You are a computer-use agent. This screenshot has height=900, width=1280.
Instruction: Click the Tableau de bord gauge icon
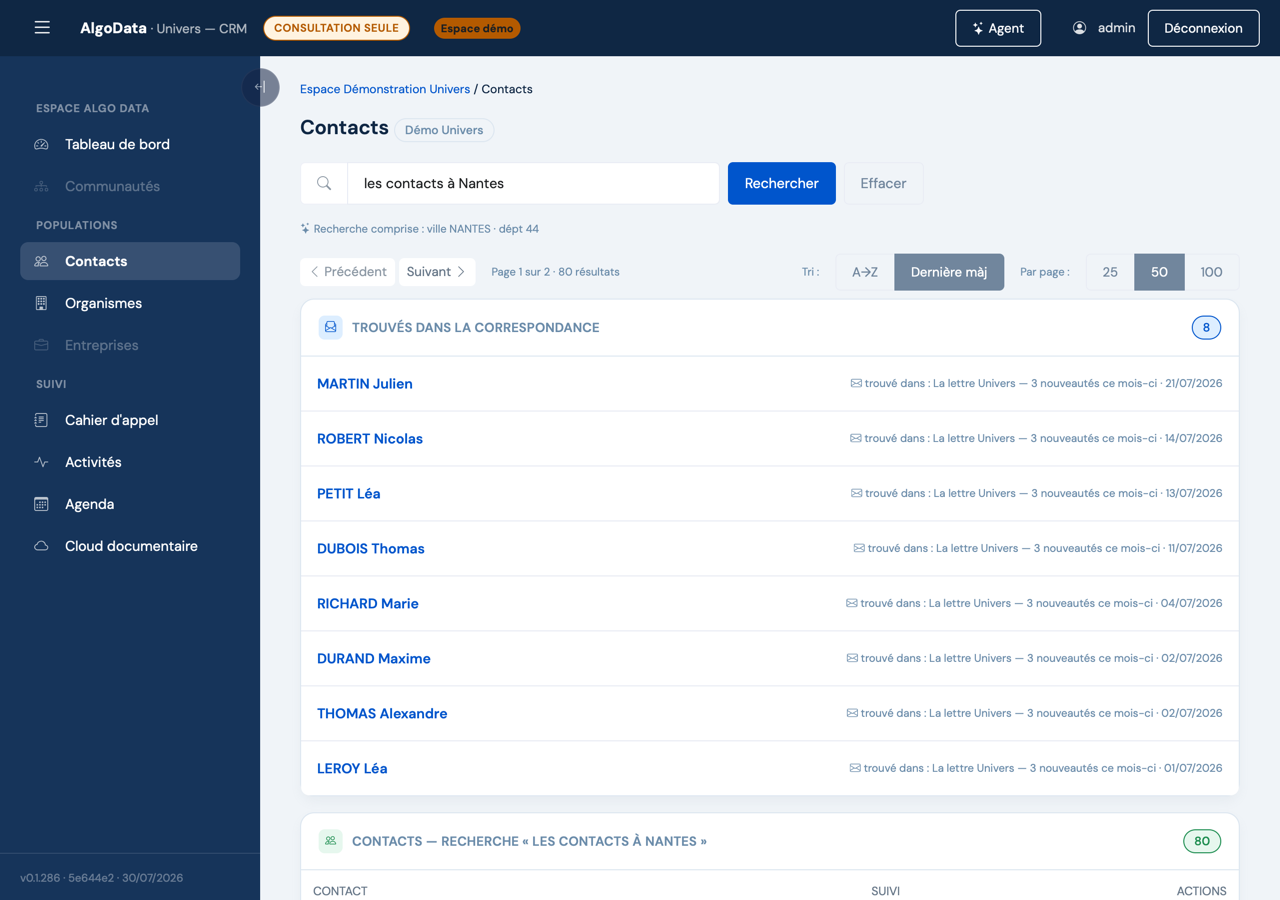tap(41, 144)
